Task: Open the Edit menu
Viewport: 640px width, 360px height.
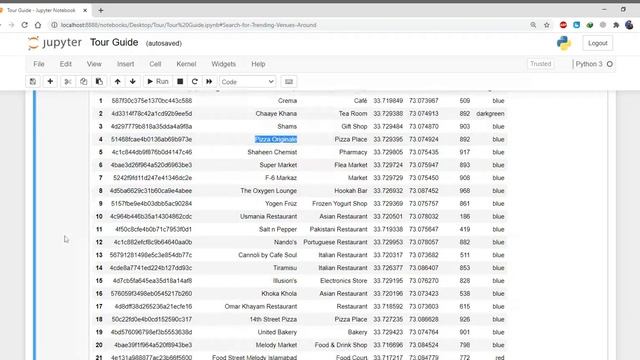Action: (65, 64)
